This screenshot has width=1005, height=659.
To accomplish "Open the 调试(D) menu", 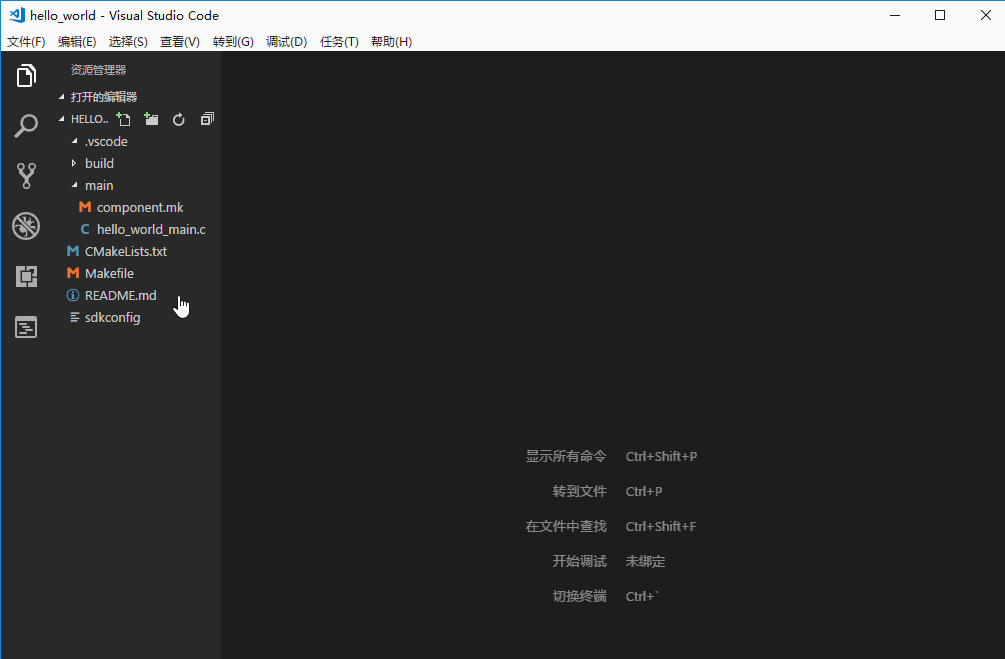I will coord(287,42).
